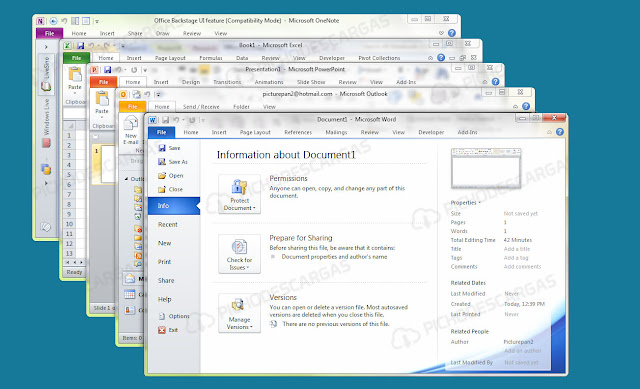Open OneNote's Draw tab
This screenshot has width=640, height=389.
tap(162, 33)
